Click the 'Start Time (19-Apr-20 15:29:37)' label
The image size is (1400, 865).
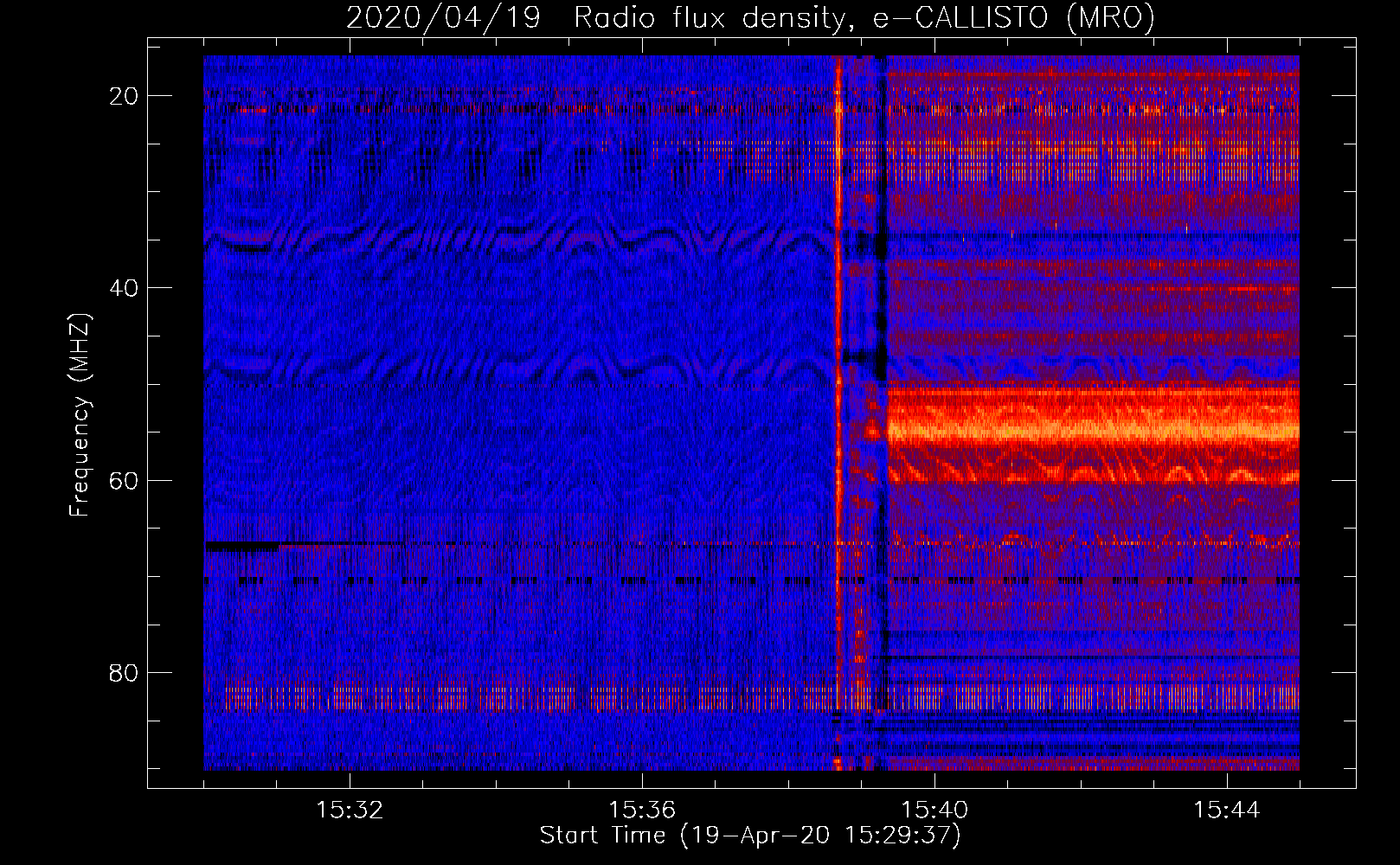(x=750, y=836)
